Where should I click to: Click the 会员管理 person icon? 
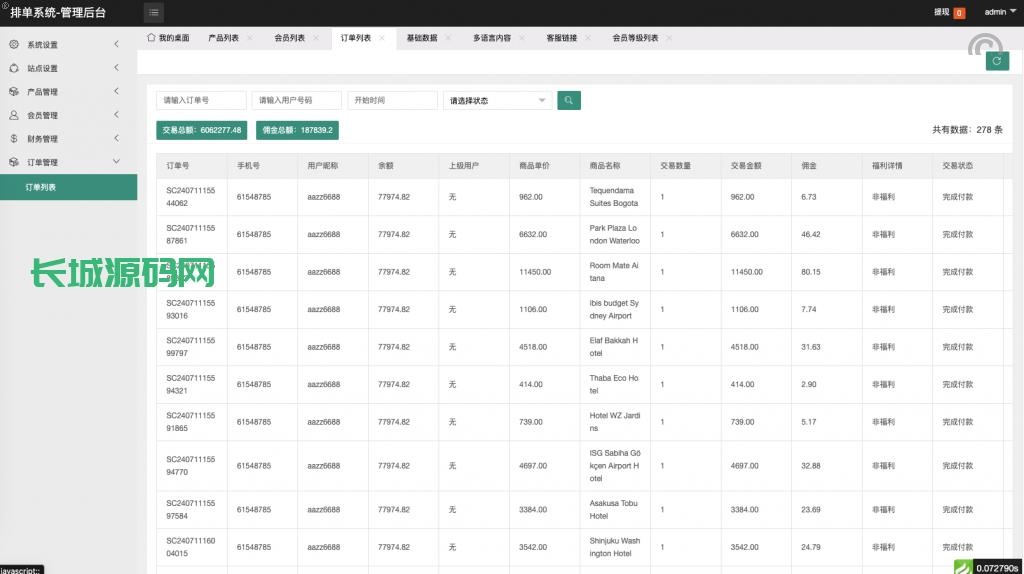point(14,115)
